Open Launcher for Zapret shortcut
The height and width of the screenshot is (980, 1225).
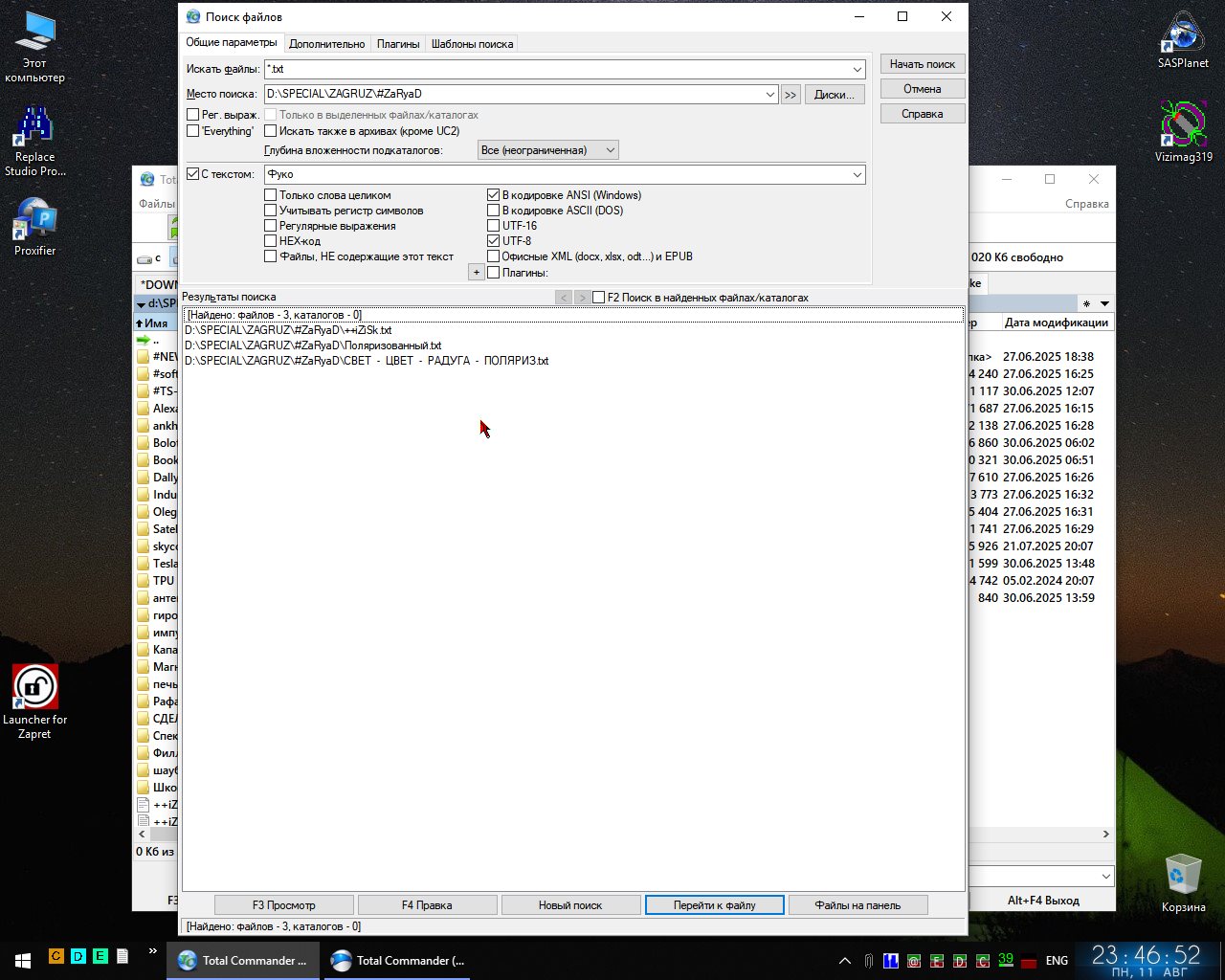pos(34,689)
